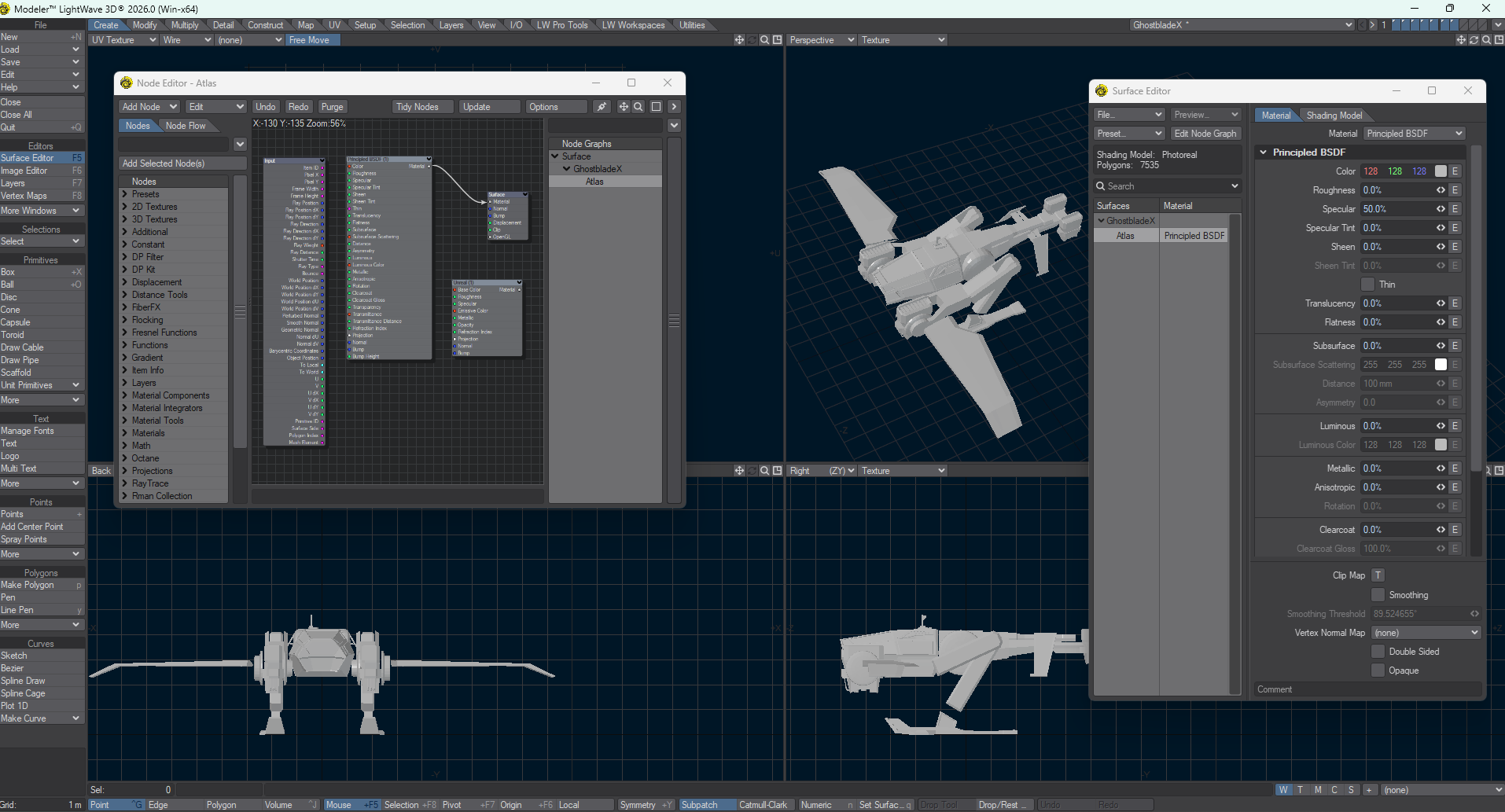
Task: Click the Purge button
Action: point(332,107)
